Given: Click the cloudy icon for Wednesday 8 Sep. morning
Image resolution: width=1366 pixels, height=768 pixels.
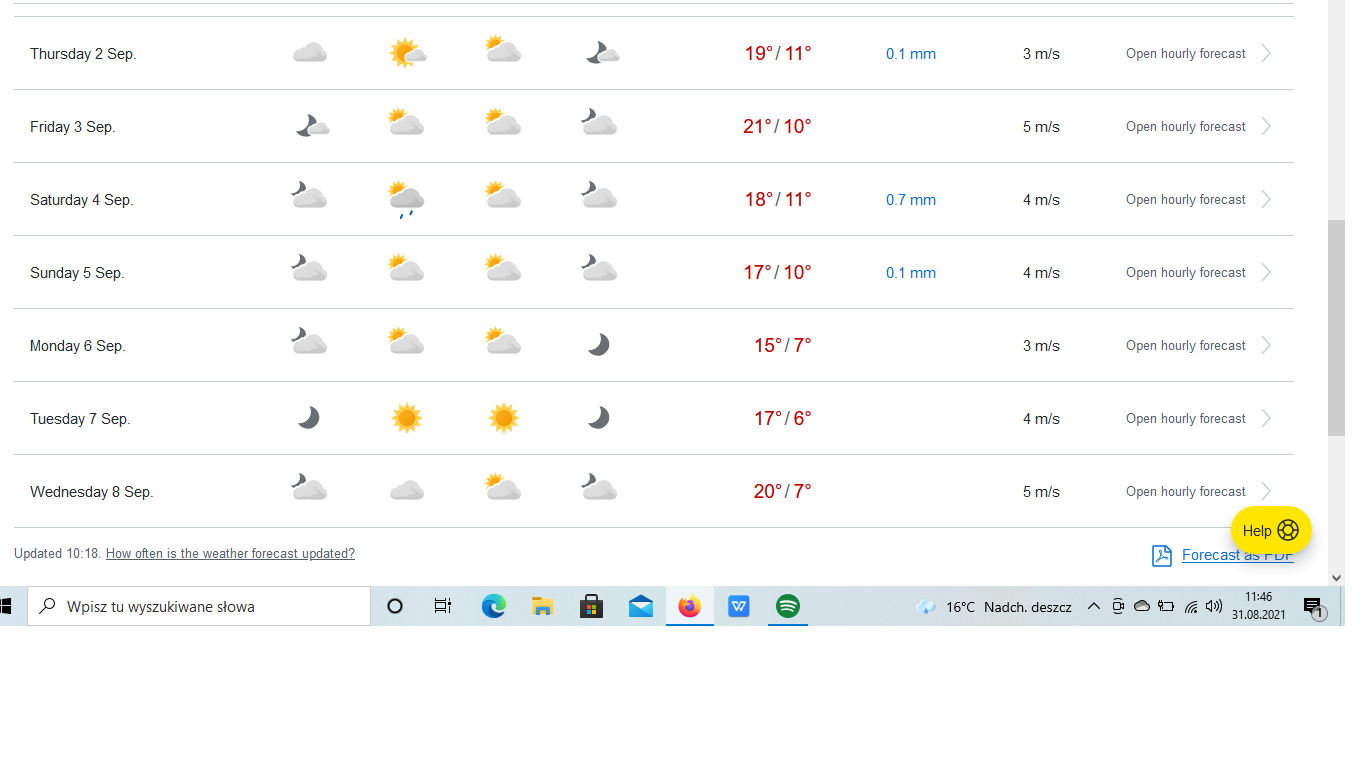Looking at the screenshot, I should click(x=406, y=491).
